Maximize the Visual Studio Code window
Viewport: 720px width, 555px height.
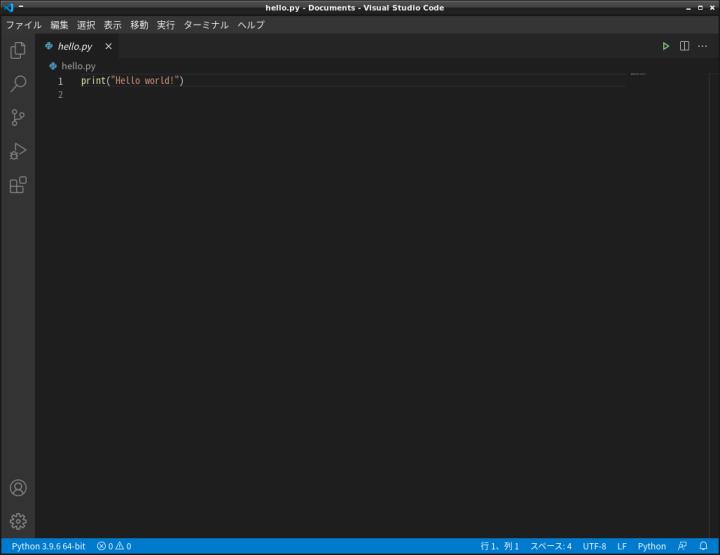coord(700,8)
